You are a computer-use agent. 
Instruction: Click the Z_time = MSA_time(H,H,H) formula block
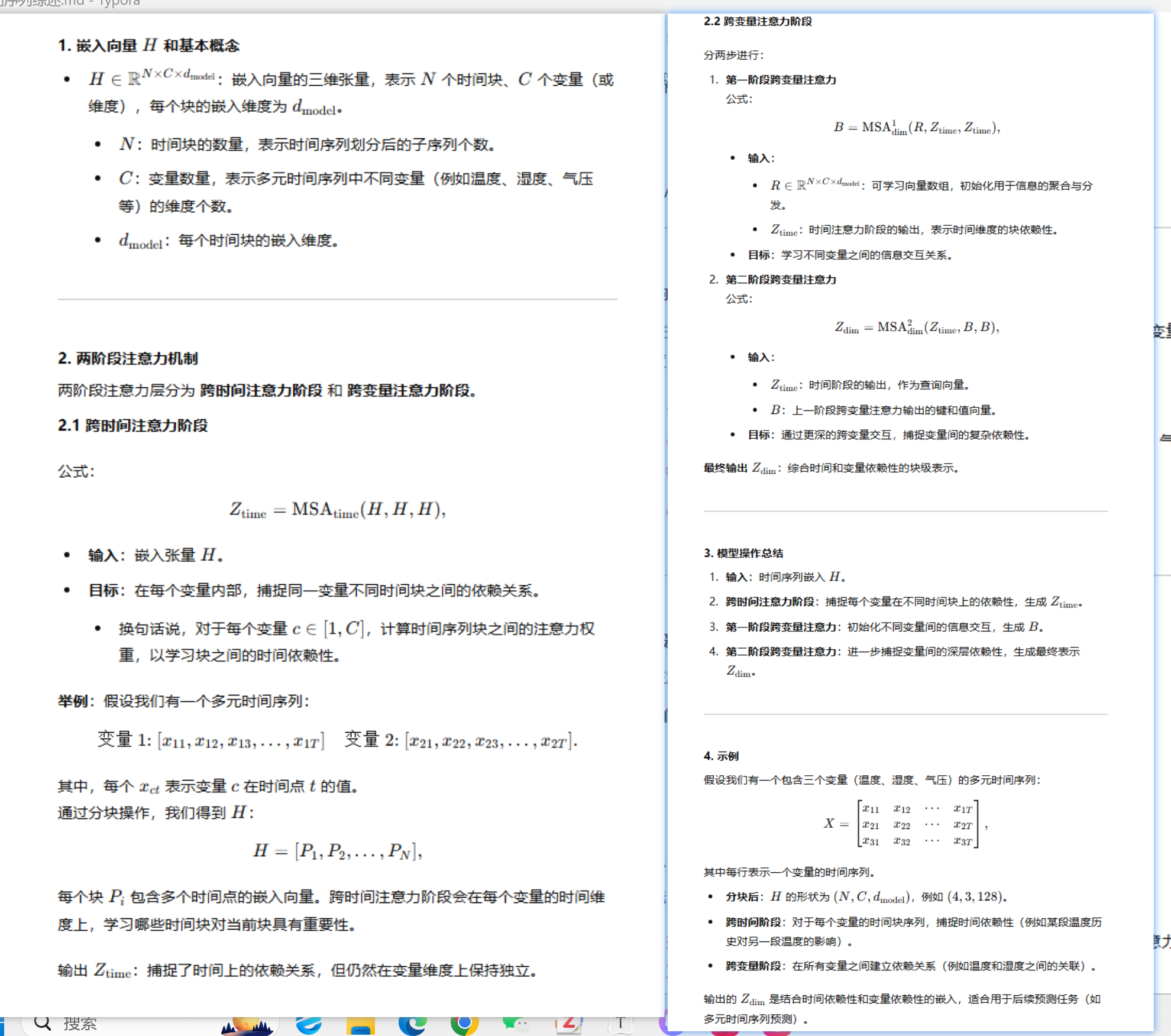tap(338, 509)
